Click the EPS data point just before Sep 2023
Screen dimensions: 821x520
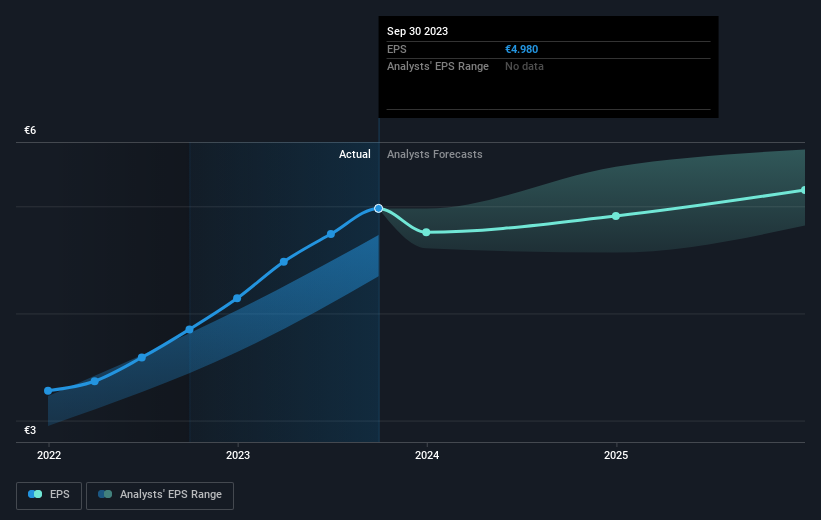[331, 234]
